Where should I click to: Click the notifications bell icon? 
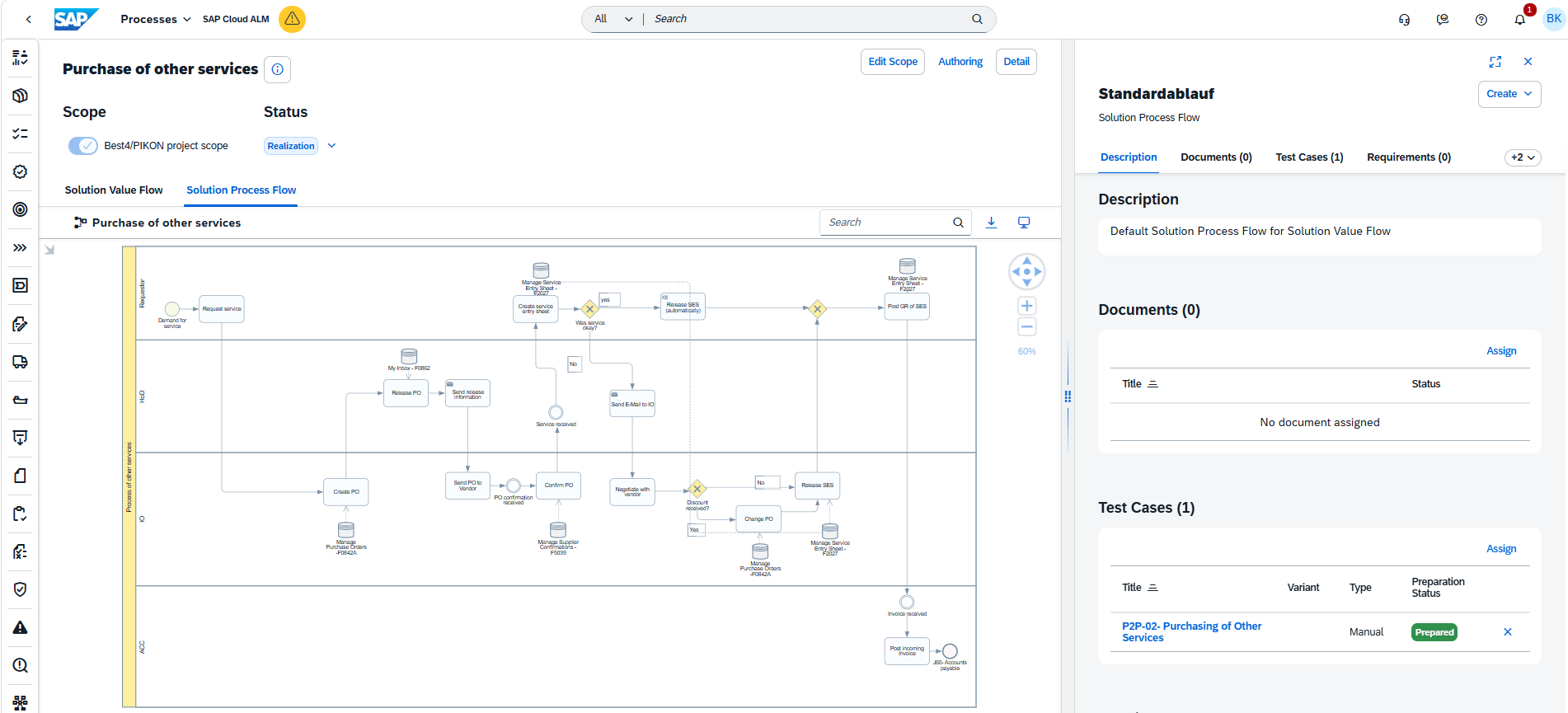(x=1519, y=19)
